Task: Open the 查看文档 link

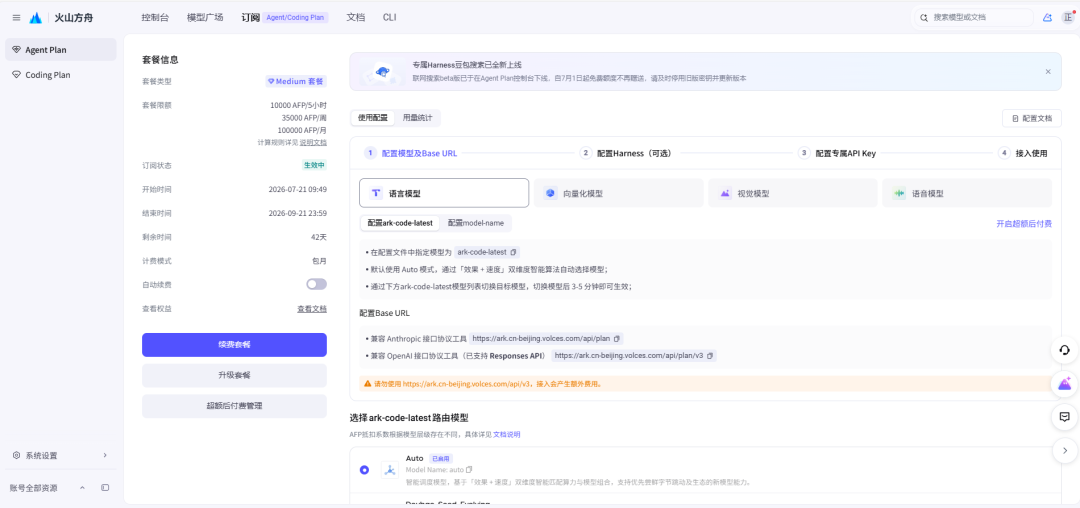Action: coord(312,308)
